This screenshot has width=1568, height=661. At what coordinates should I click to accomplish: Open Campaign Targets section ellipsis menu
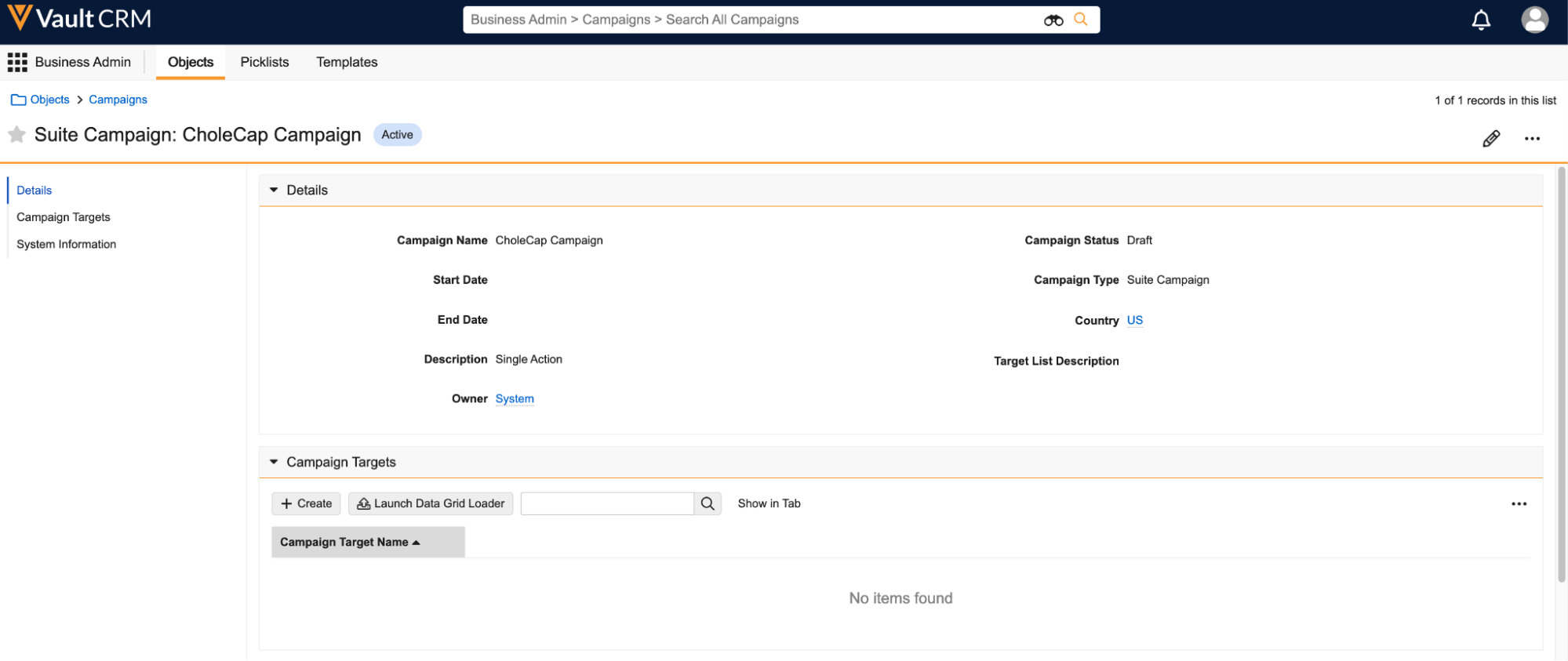coord(1519,504)
